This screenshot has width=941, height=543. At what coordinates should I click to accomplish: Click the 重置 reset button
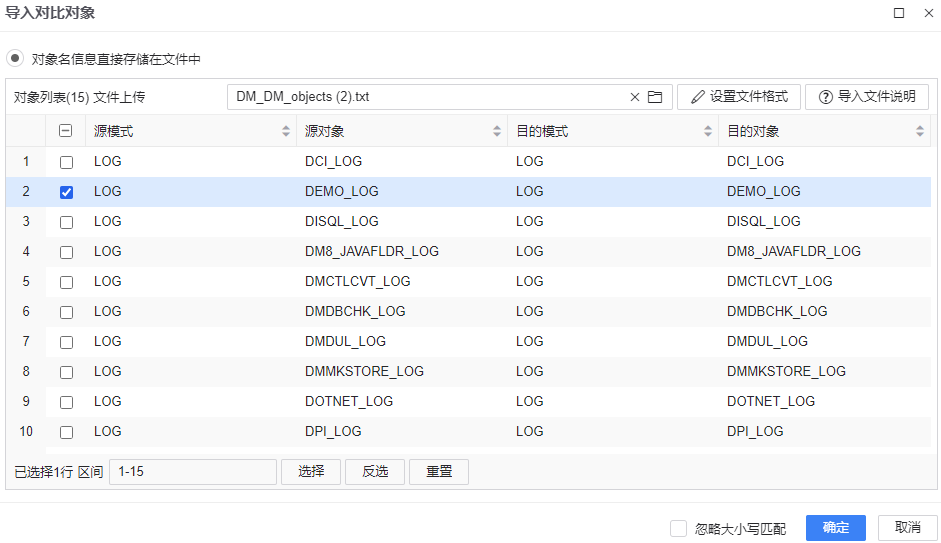click(x=439, y=472)
